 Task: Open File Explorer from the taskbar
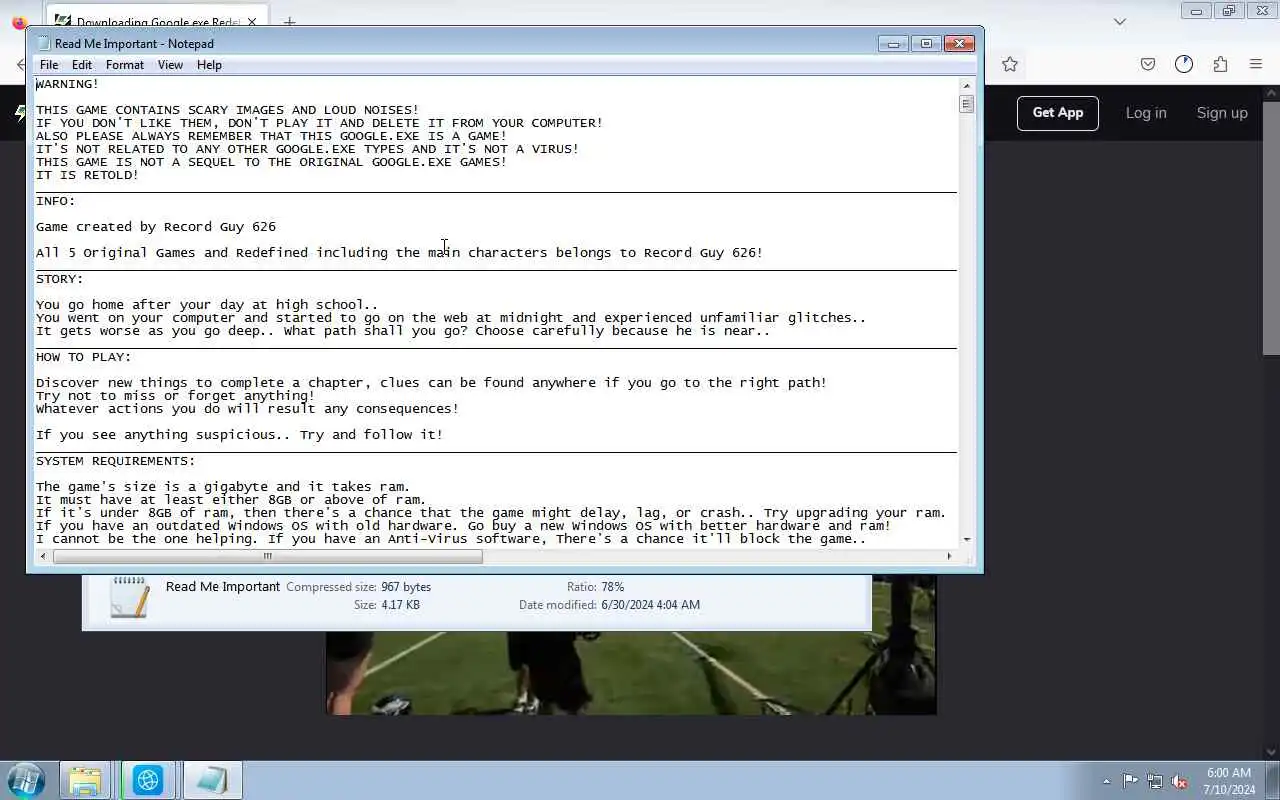[85, 780]
